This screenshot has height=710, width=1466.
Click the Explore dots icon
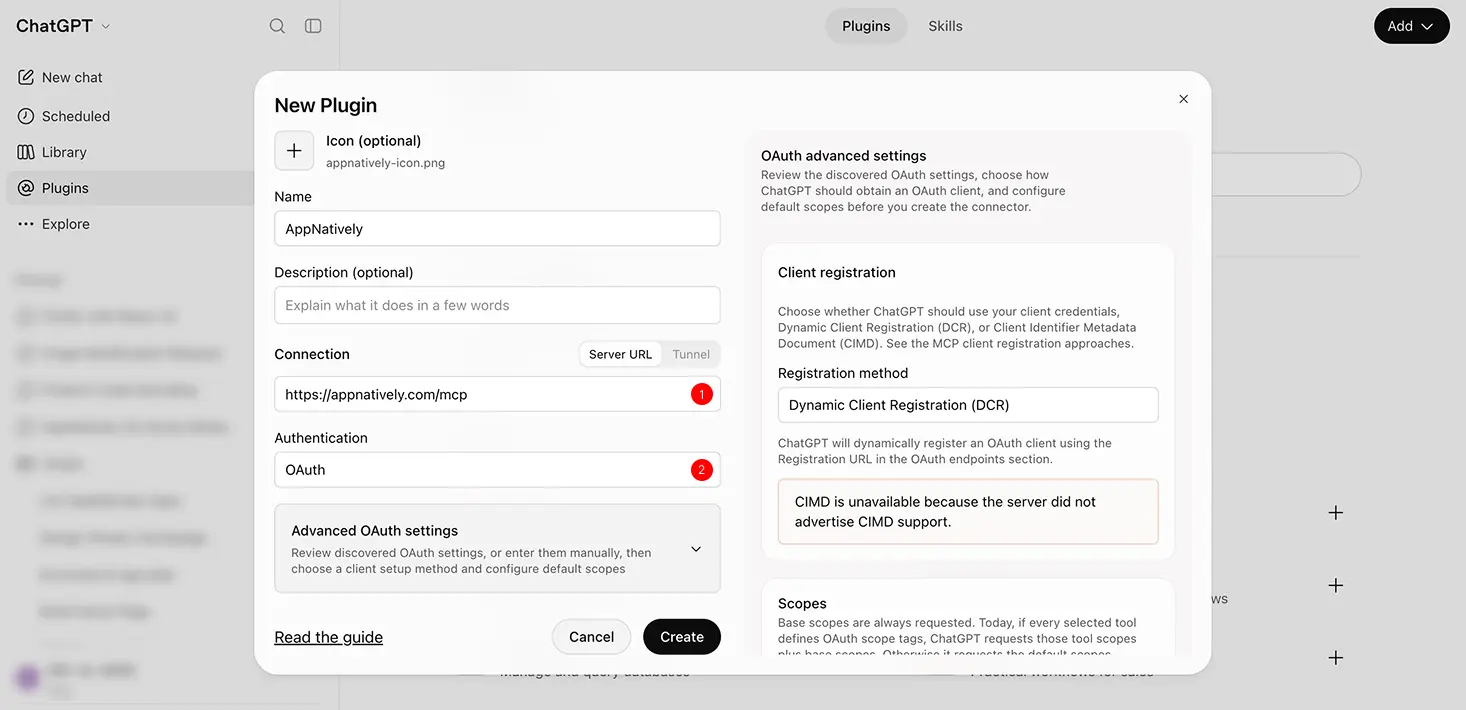tap(26, 224)
